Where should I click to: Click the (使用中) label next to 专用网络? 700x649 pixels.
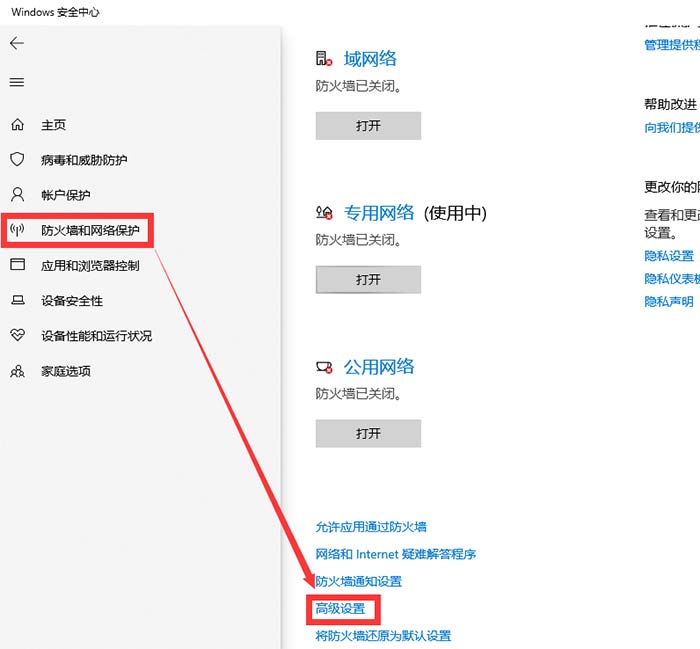tap(455, 213)
